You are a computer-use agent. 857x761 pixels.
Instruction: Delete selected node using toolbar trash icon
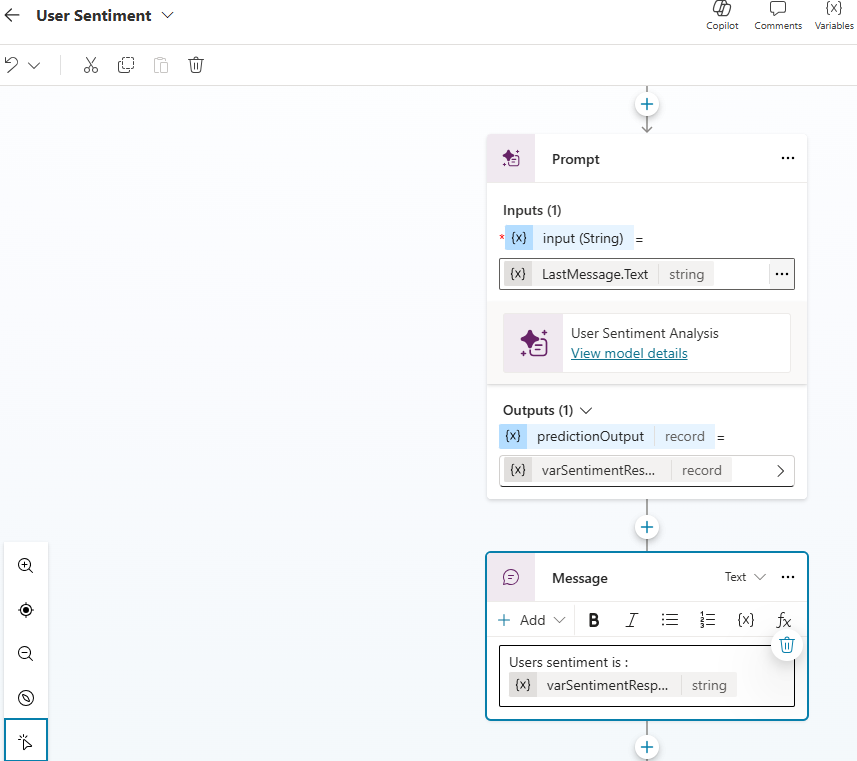tap(196, 65)
